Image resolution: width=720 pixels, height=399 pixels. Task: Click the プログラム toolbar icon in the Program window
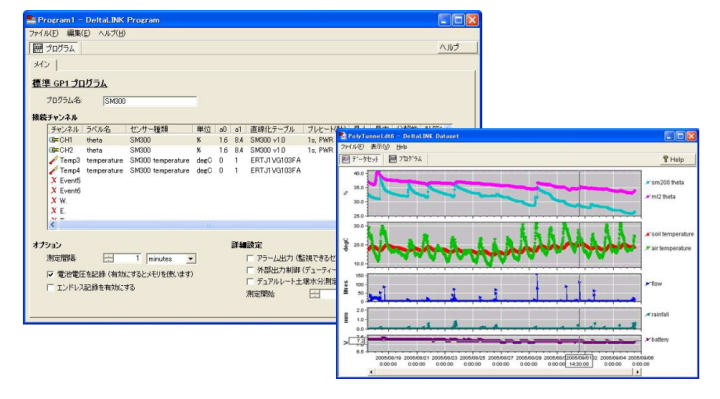(x=38, y=48)
